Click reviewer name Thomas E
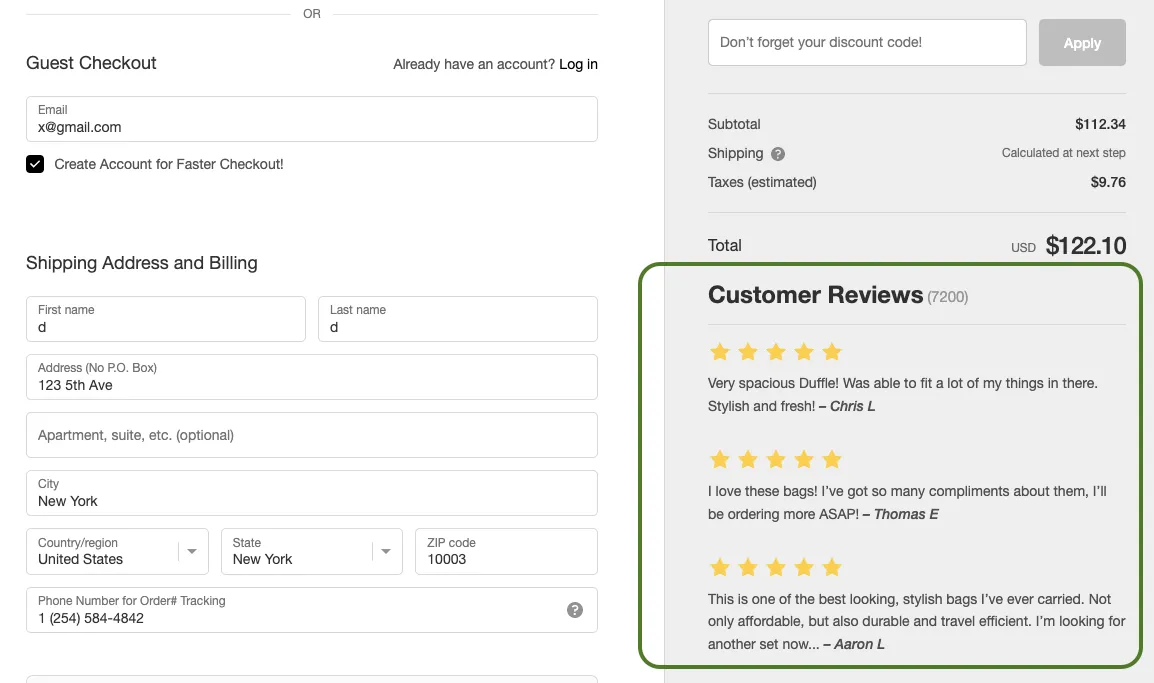 tap(906, 514)
